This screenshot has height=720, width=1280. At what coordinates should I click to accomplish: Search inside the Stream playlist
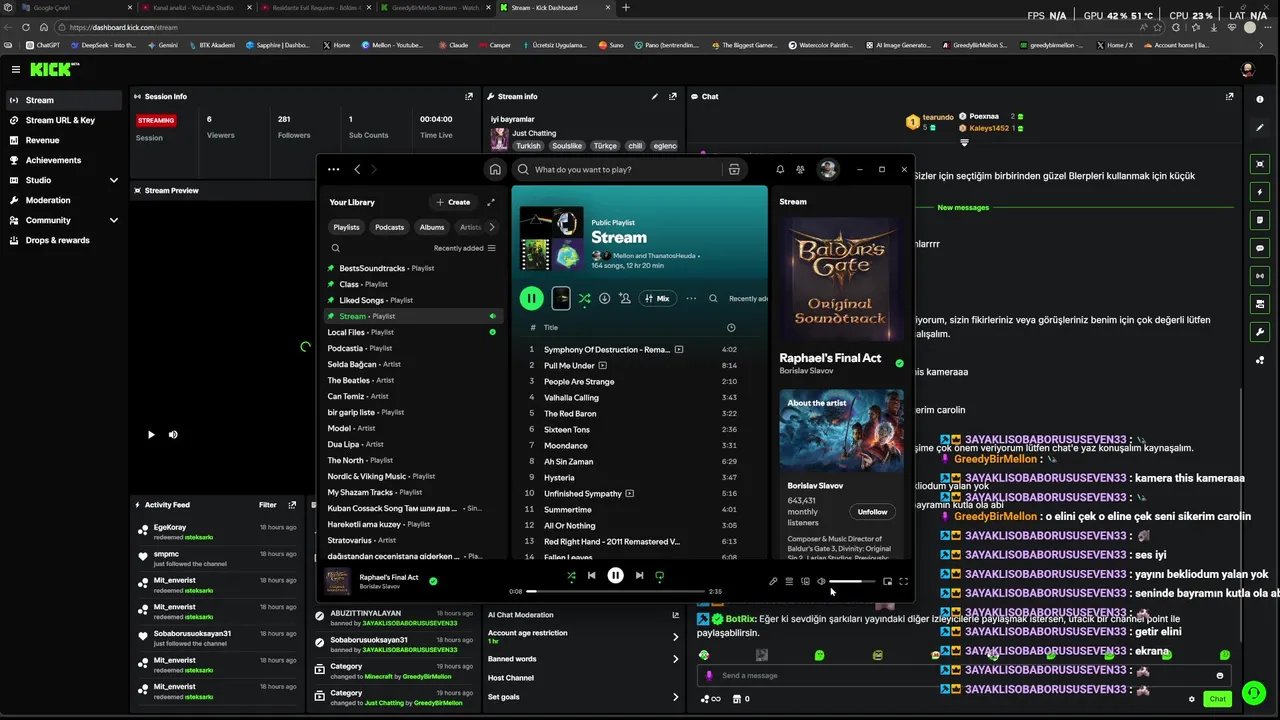713,298
